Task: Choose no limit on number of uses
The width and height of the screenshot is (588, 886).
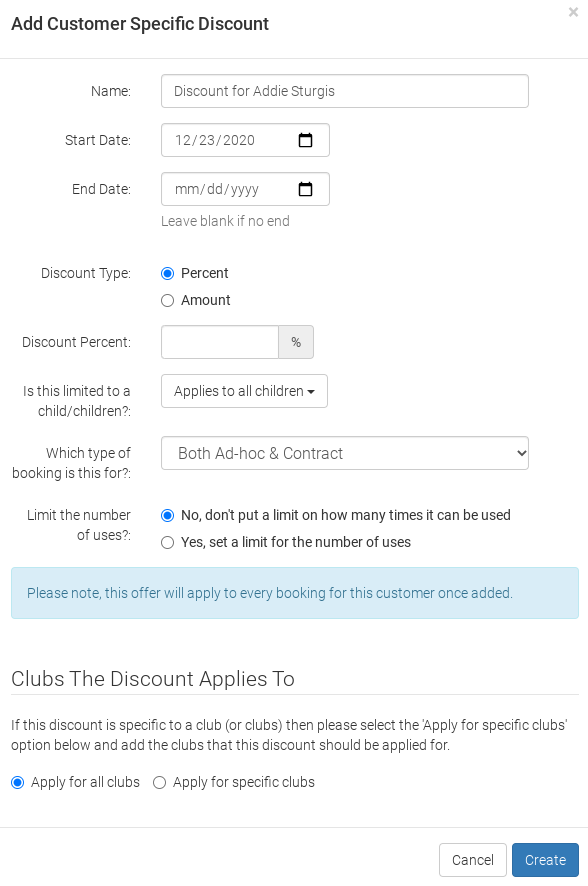Action: tap(167, 515)
